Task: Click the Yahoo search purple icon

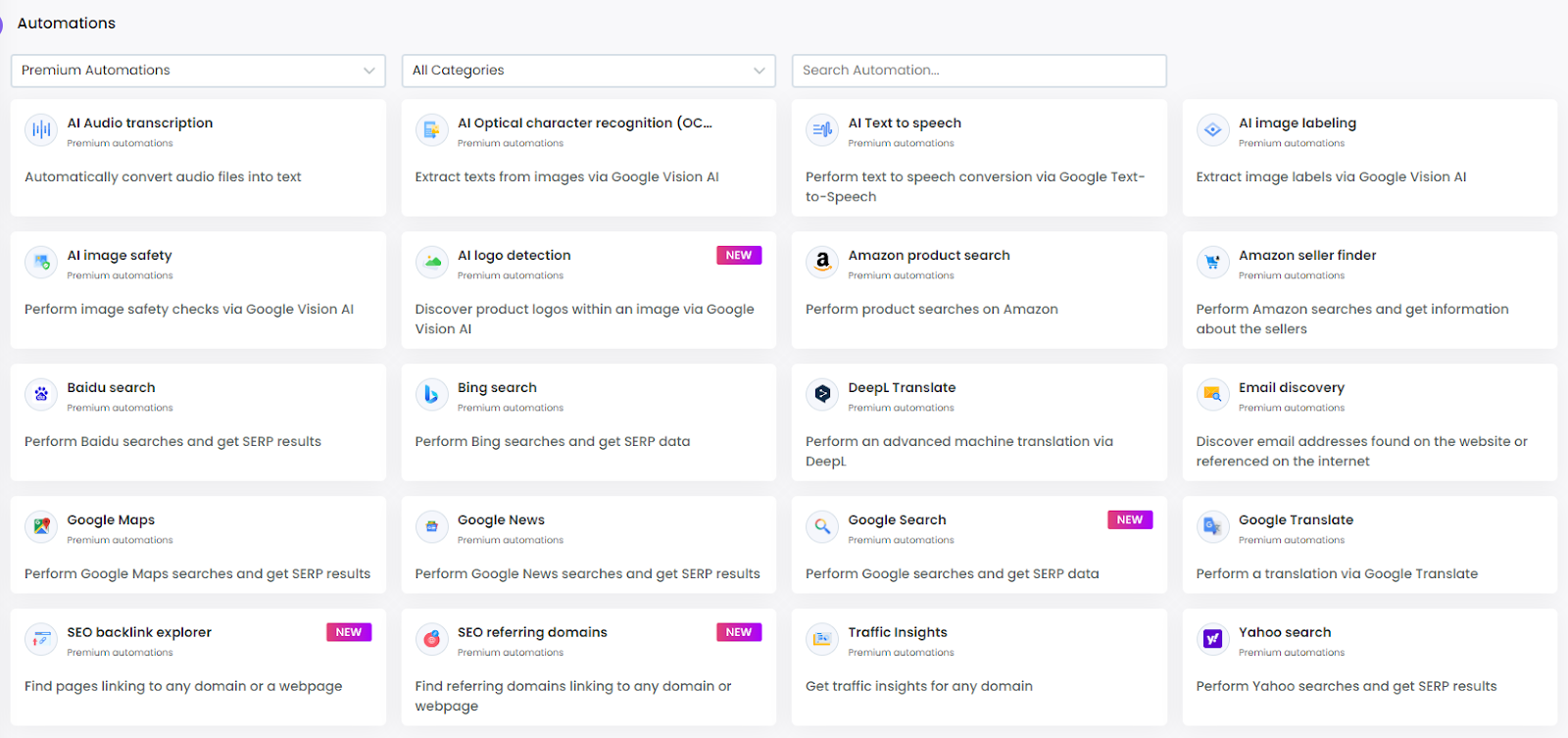Action: (1212, 639)
